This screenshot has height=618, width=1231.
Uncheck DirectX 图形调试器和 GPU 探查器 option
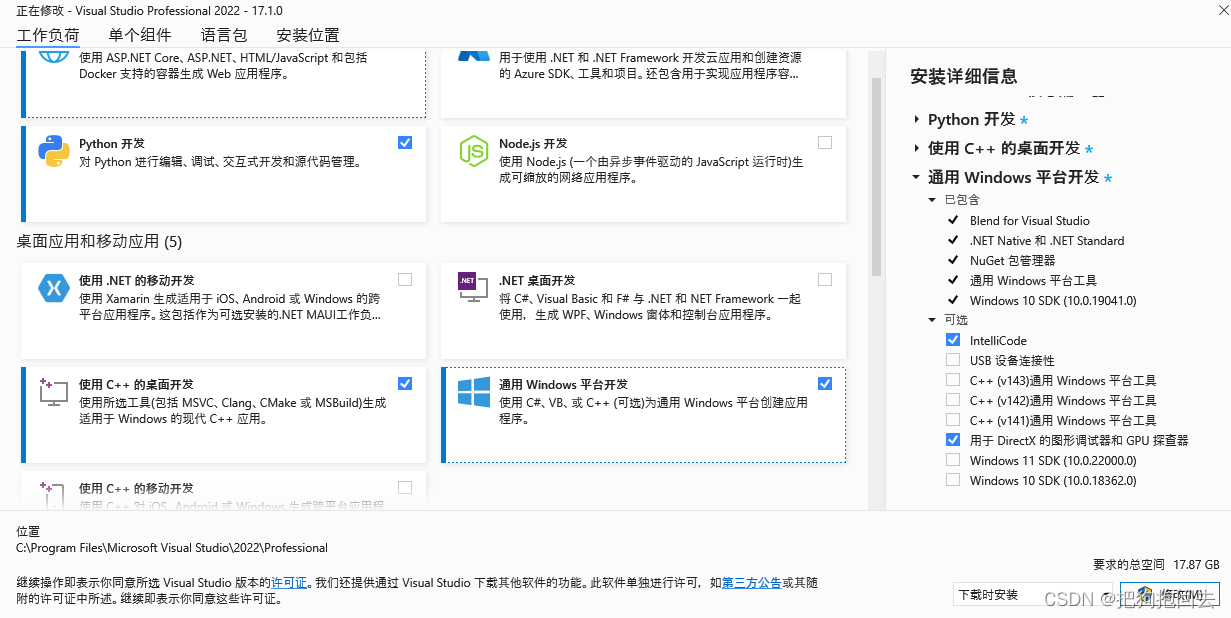[x=953, y=440]
